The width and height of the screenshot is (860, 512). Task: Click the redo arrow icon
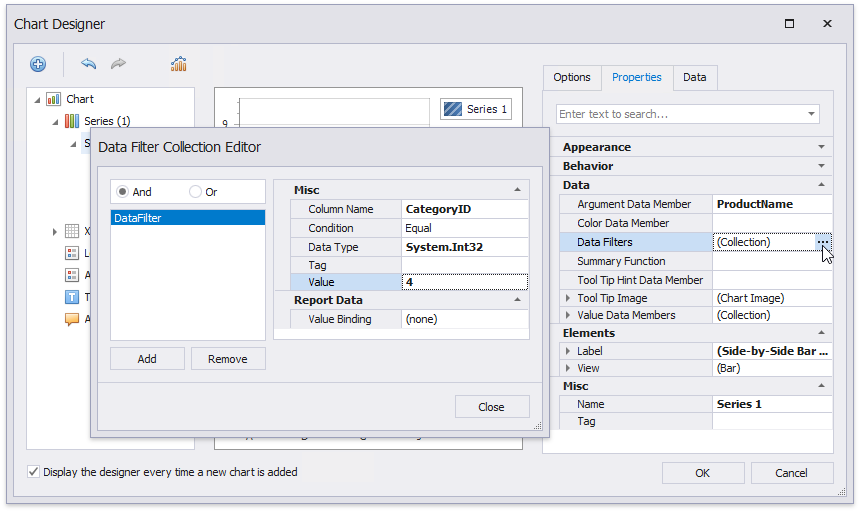click(119, 64)
